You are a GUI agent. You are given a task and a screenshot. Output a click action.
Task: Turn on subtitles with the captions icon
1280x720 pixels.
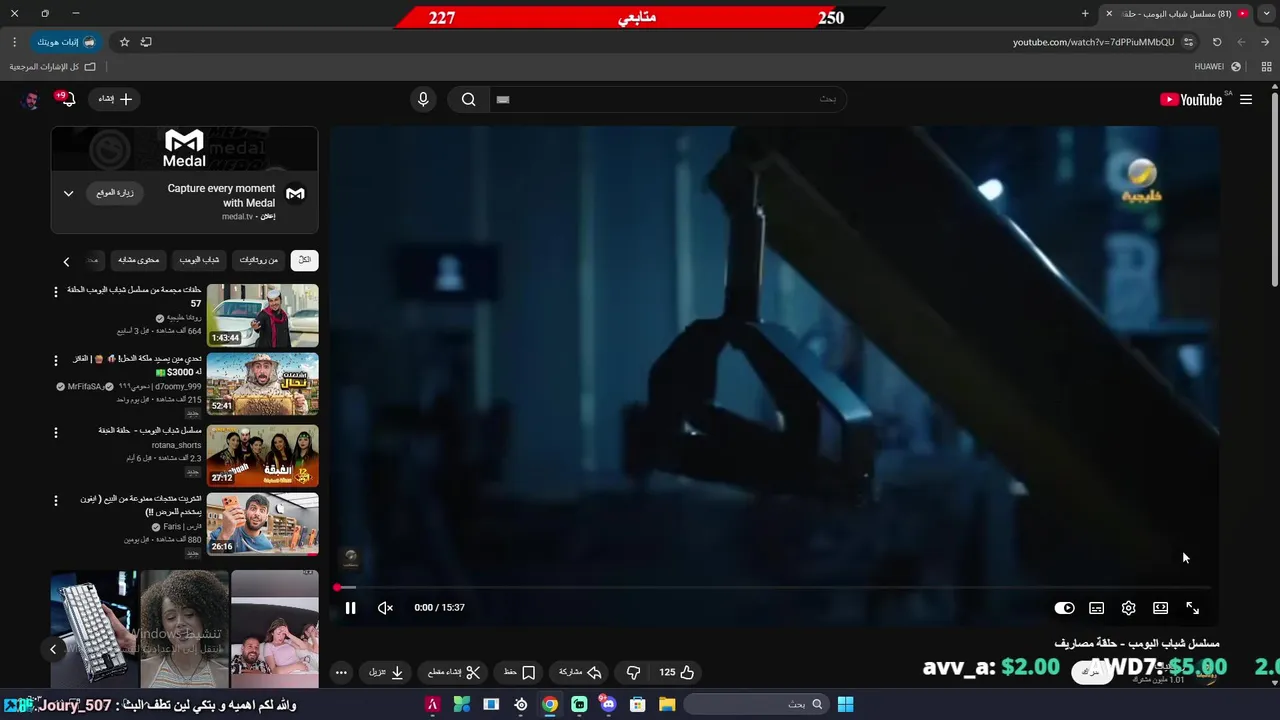(x=1096, y=608)
